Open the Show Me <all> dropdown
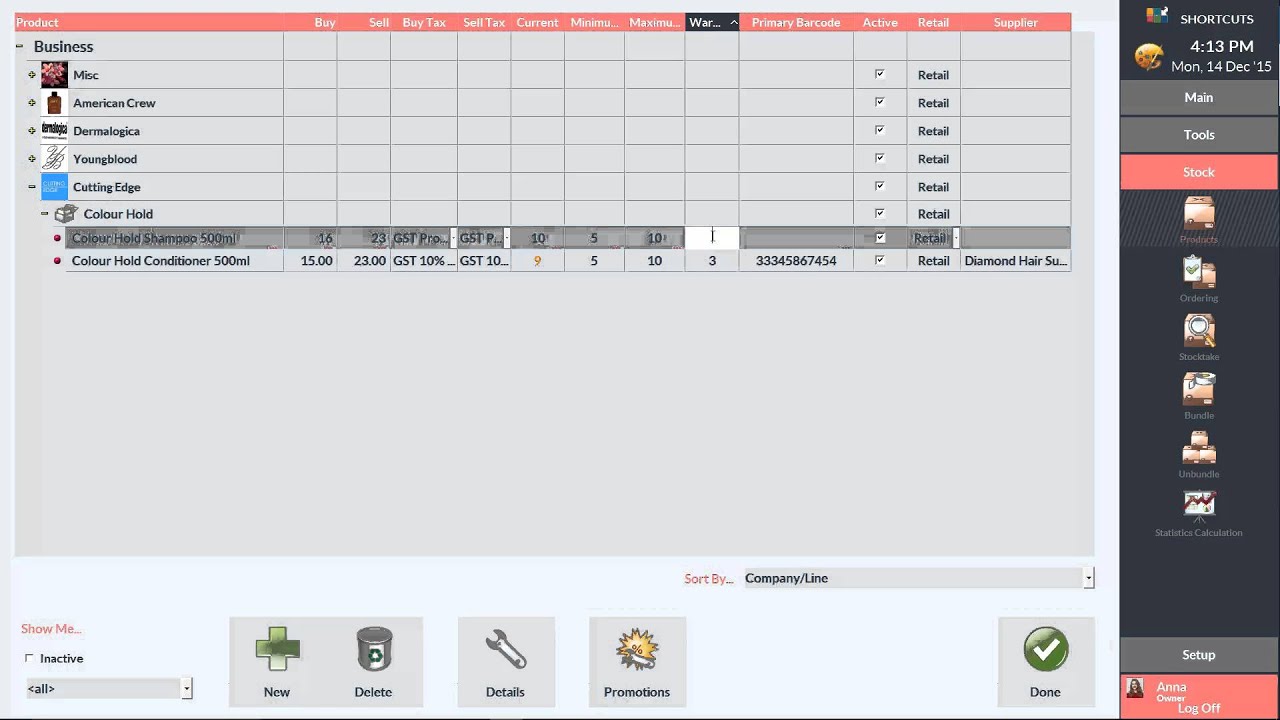 pos(187,688)
